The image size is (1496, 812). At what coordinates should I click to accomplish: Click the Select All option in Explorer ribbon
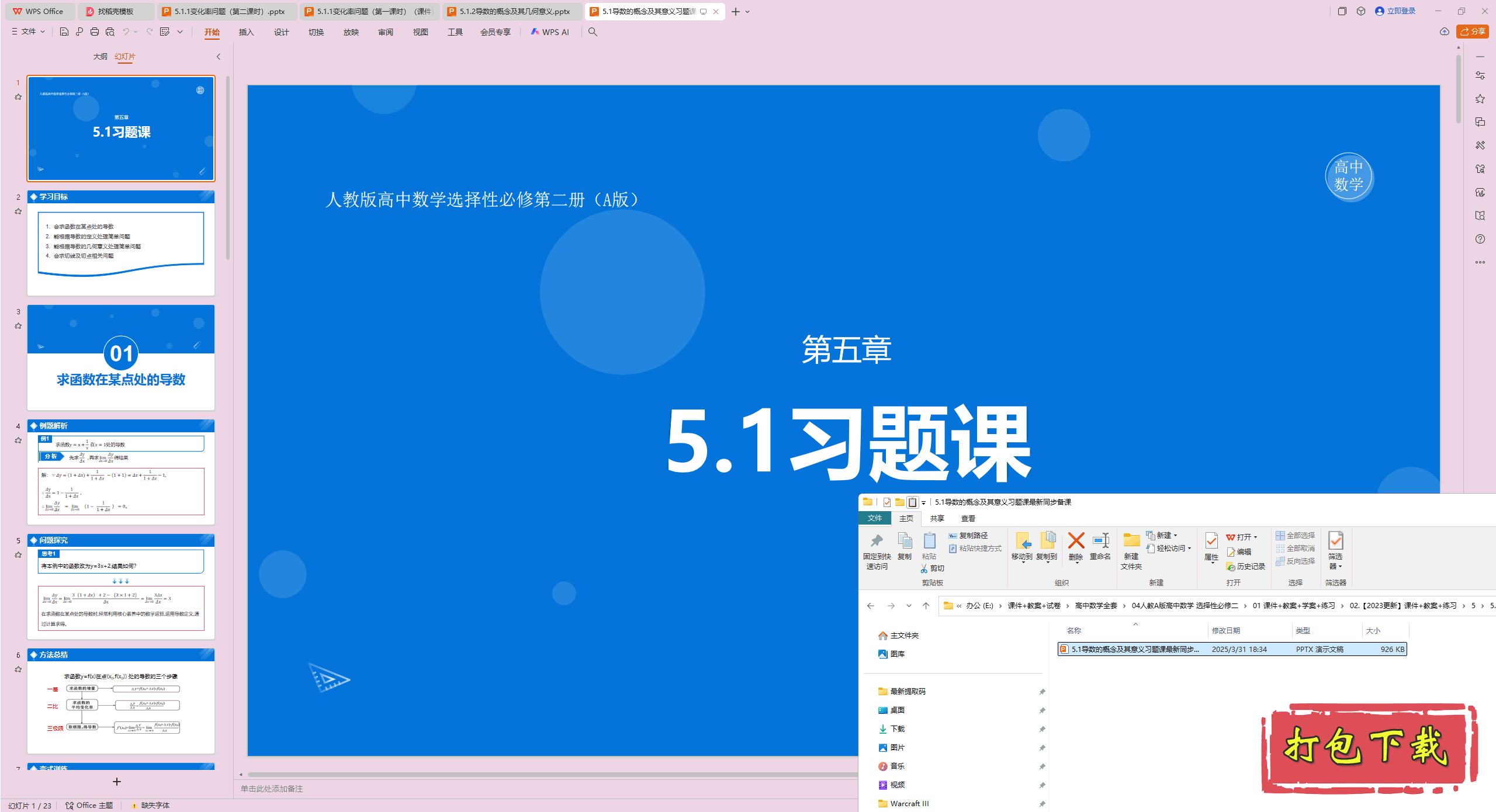pyautogui.click(x=1296, y=536)
